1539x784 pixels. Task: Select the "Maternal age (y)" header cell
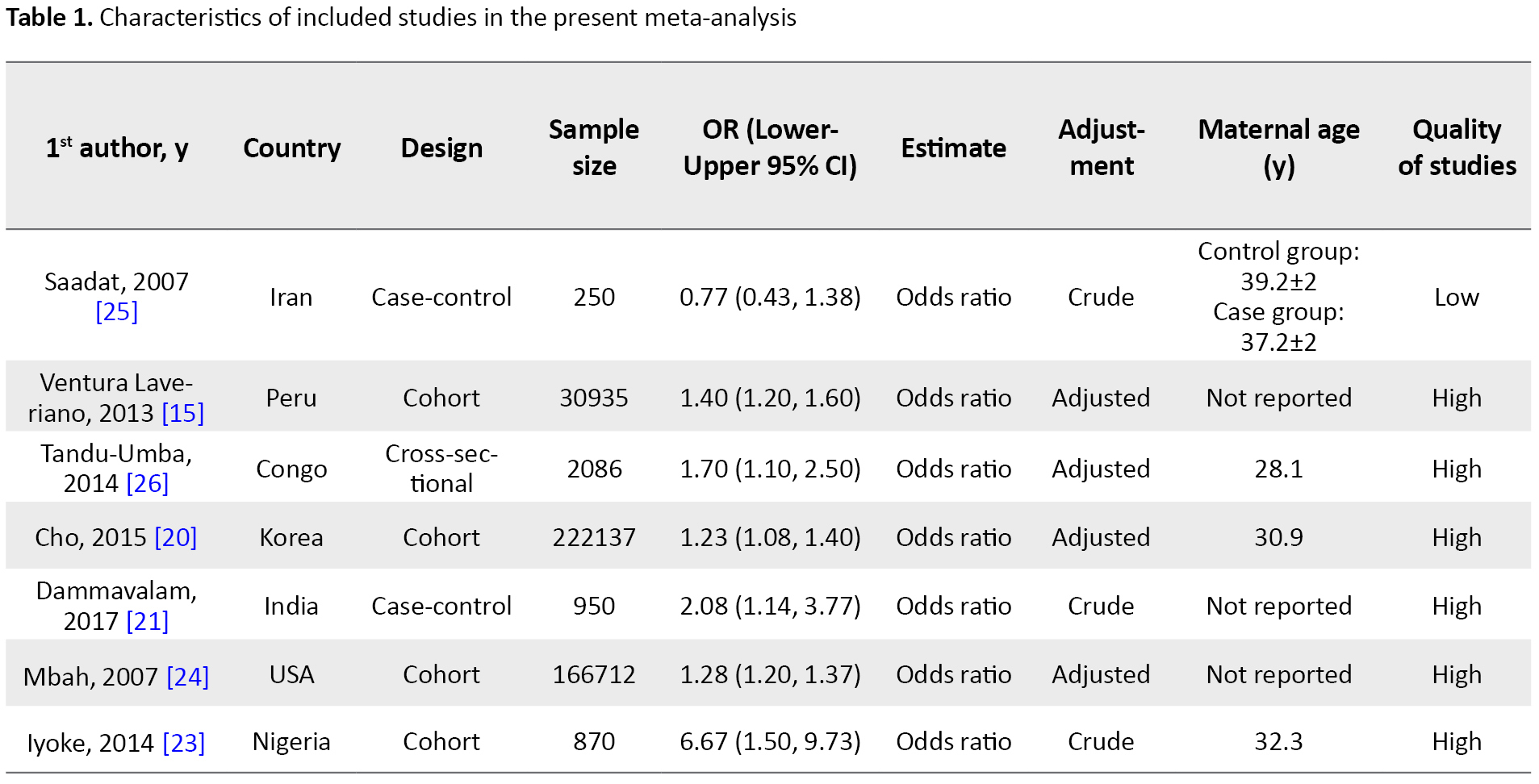(x=1278, y=148)
